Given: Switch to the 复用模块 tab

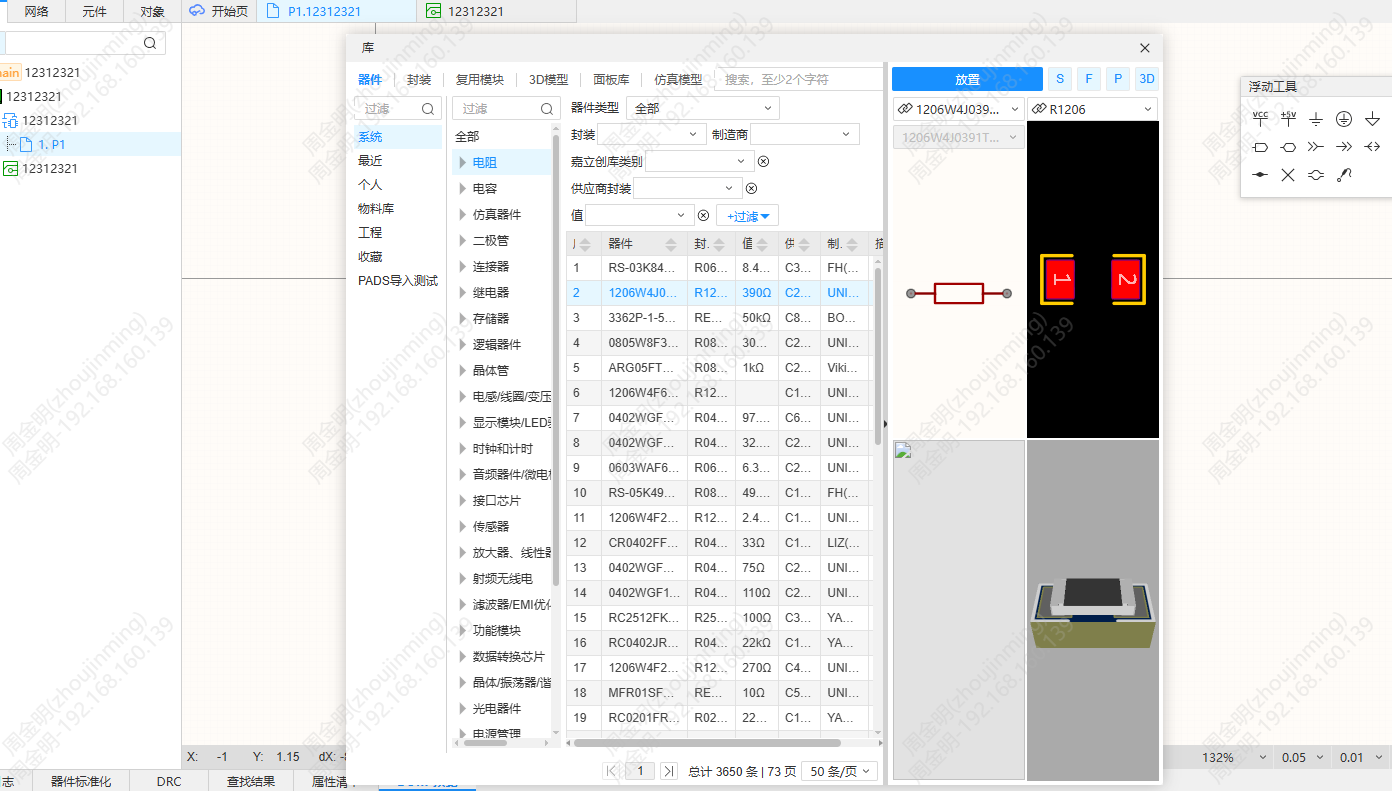Looking at the screenshot, I should pyautogui.click(x=480, y=80).
